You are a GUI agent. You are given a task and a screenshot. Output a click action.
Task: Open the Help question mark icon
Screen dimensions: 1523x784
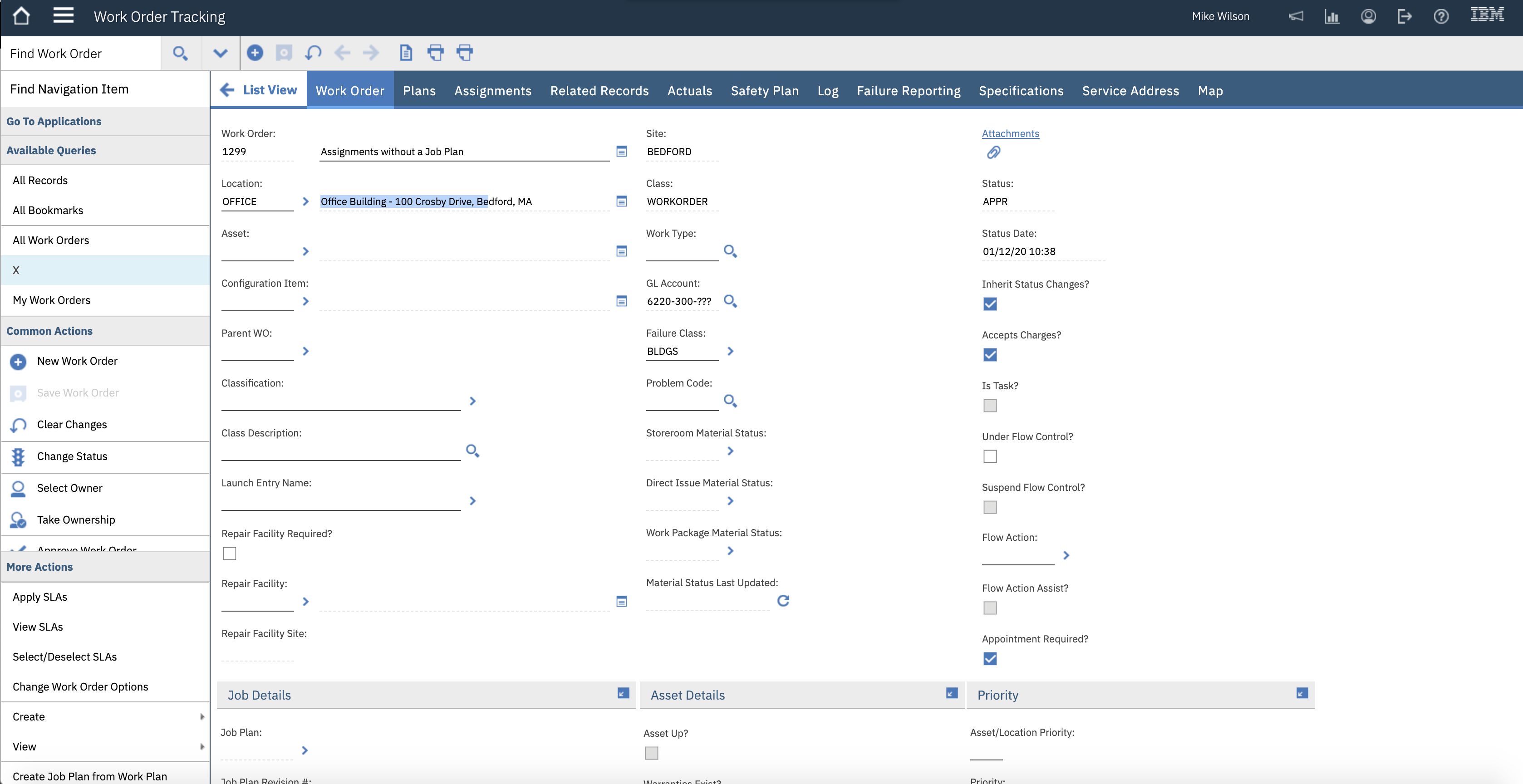[x=1441, y=16]
